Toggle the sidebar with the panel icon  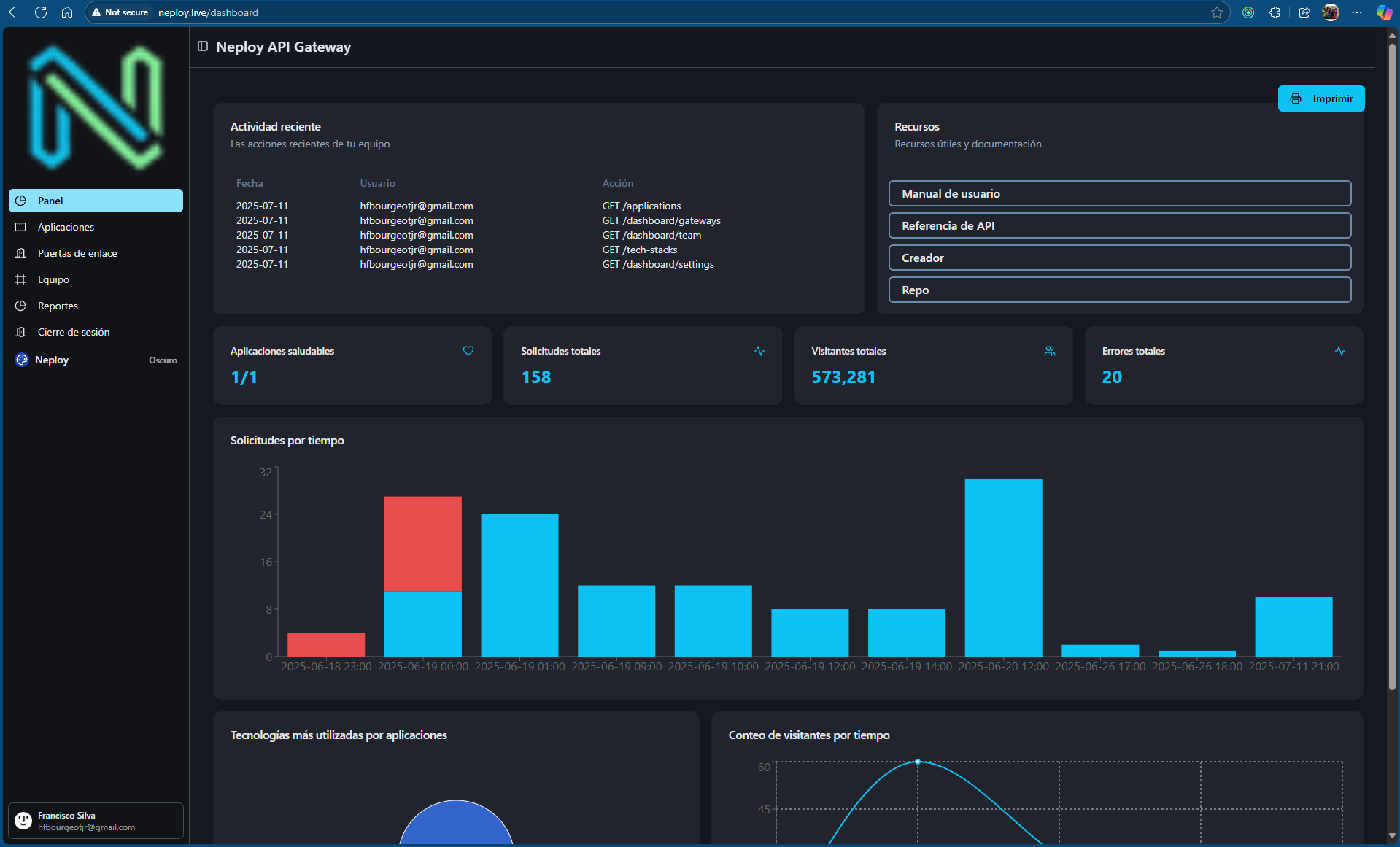click(203, 46)
